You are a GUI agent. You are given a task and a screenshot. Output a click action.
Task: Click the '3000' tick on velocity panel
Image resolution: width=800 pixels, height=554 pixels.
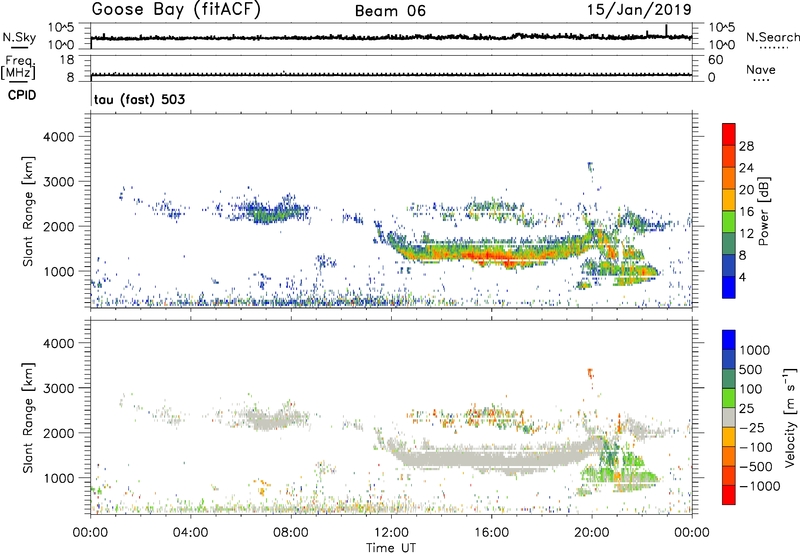[x=58, y=388]
